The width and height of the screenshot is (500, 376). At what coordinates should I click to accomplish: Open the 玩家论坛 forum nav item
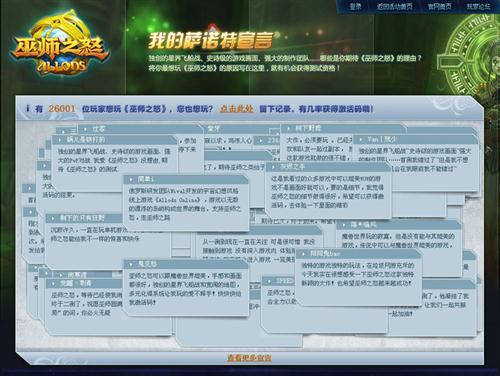[479, 6]
